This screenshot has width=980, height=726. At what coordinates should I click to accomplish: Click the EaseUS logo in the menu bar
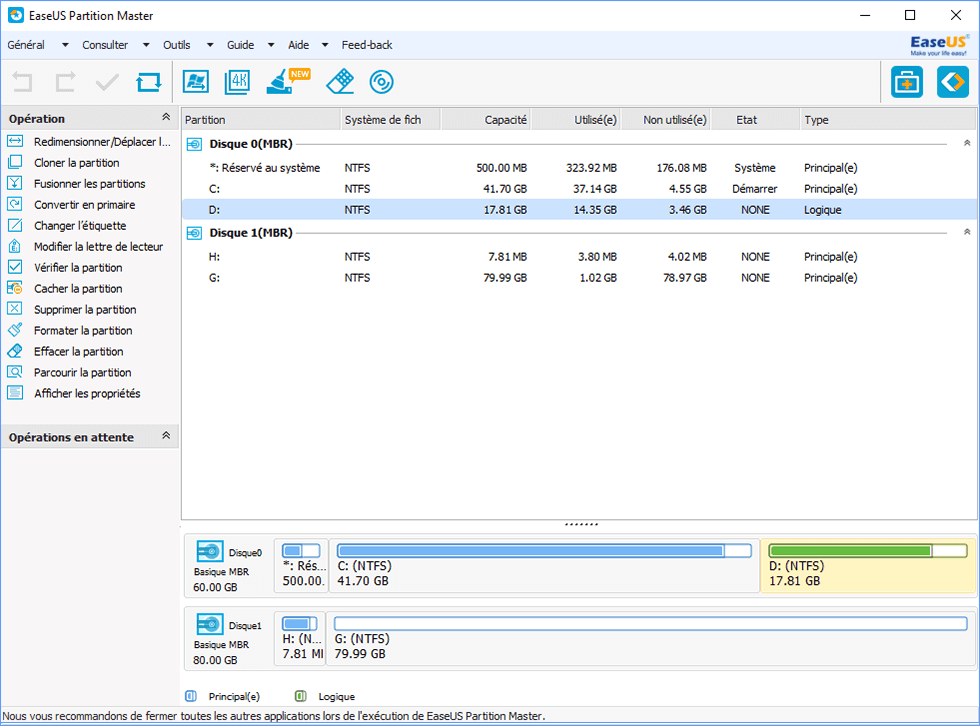click(939, 45)
